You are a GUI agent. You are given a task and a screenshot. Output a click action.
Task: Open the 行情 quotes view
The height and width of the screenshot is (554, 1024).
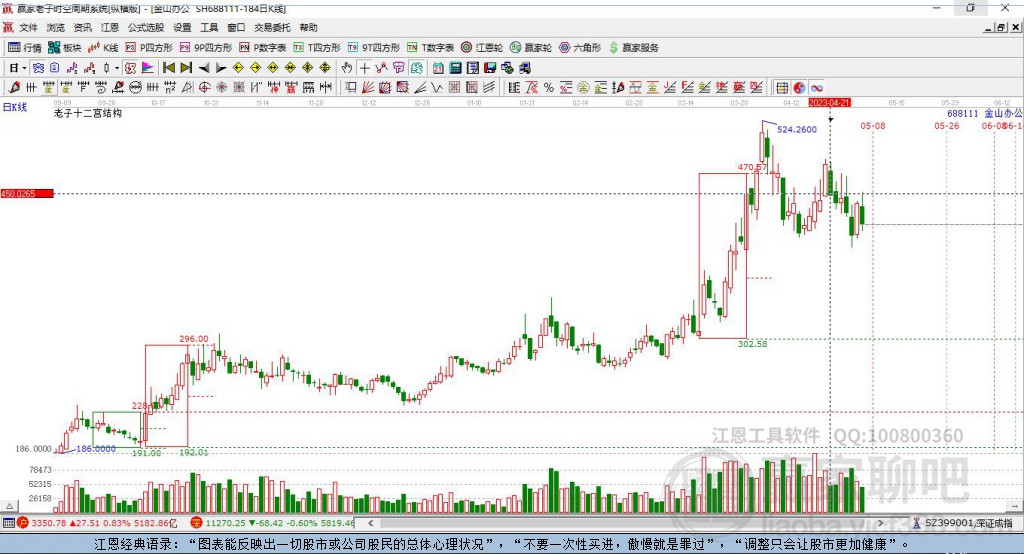24,48
